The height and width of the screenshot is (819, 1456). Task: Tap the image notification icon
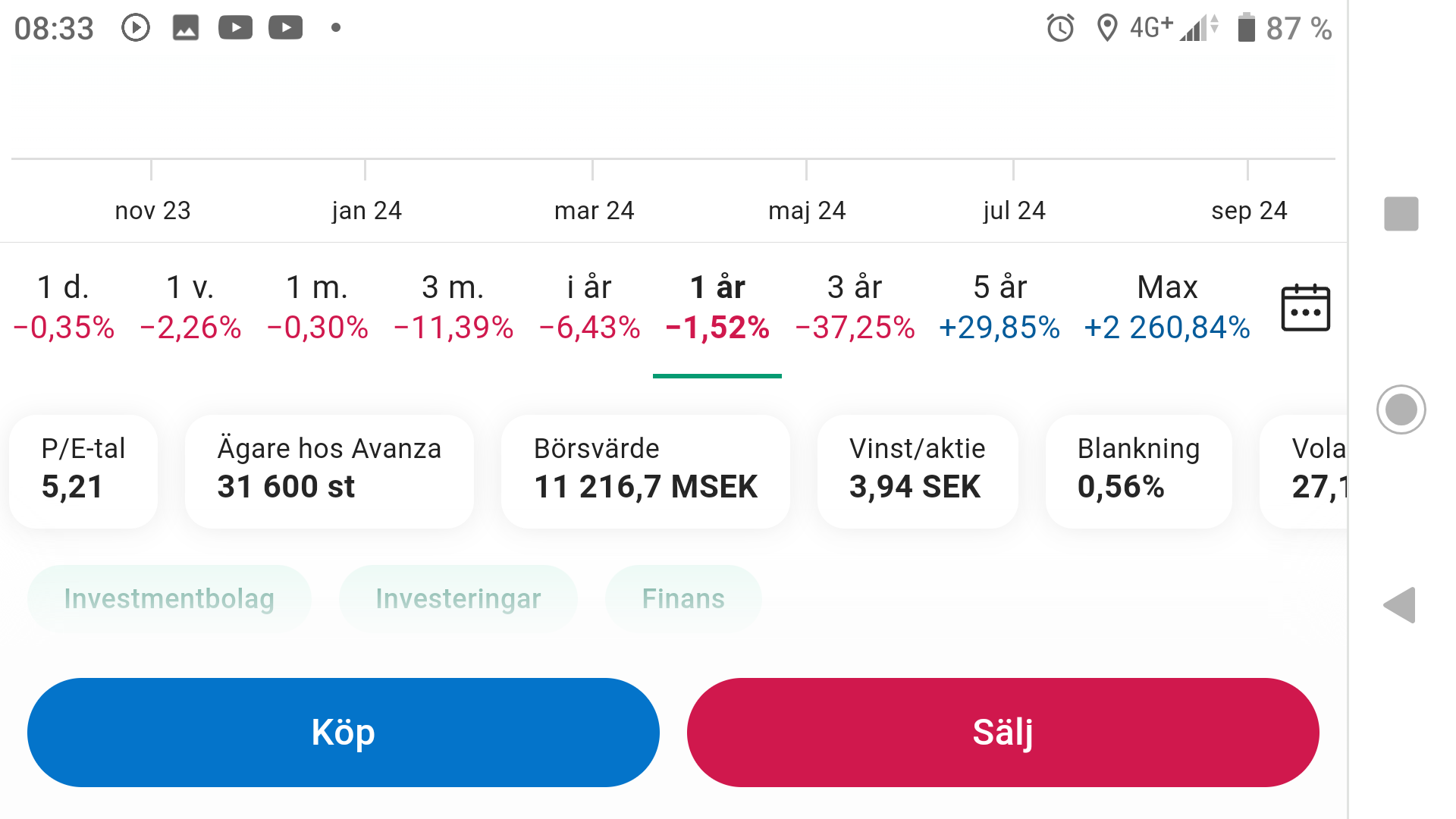pyautogui.click(x=185, y=28)
